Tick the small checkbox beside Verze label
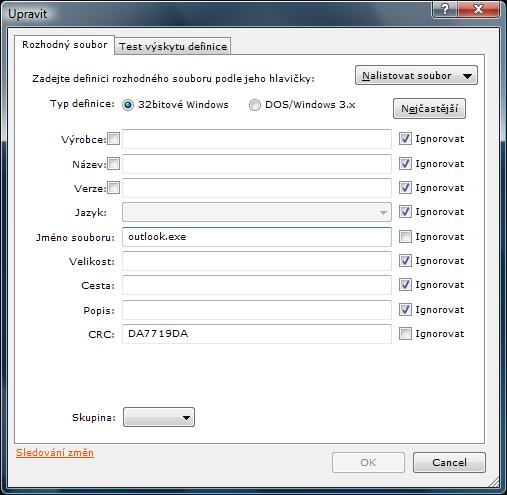Image resolution: width=507 pixels, height=495 pixels. 114,188
